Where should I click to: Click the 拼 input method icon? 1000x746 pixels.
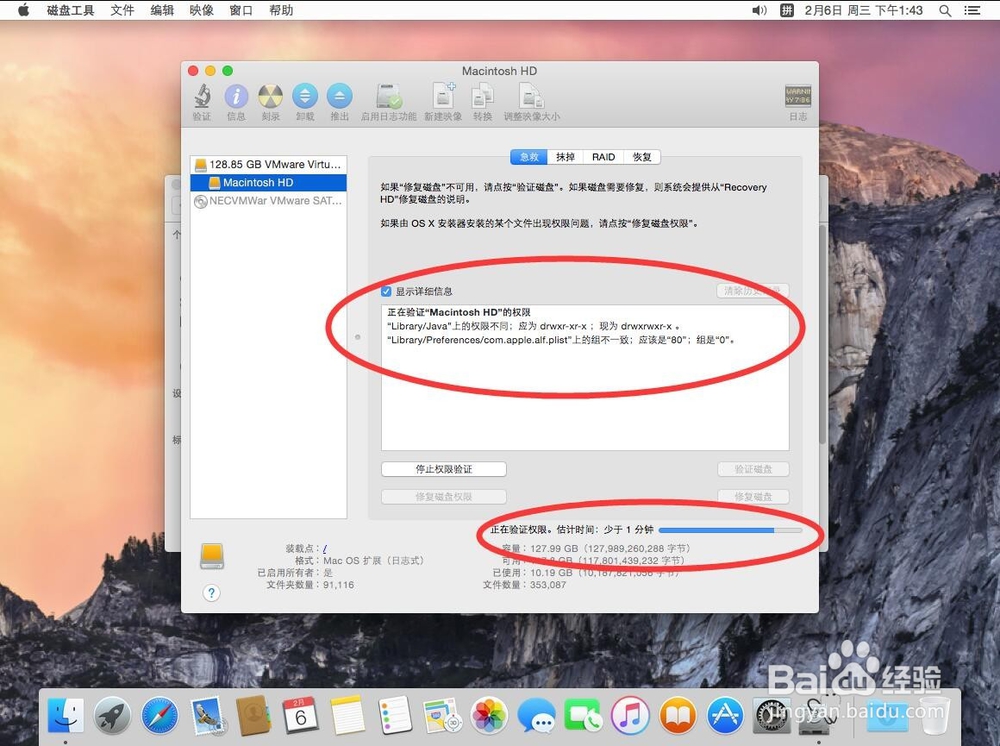click(x=787, y=10)
